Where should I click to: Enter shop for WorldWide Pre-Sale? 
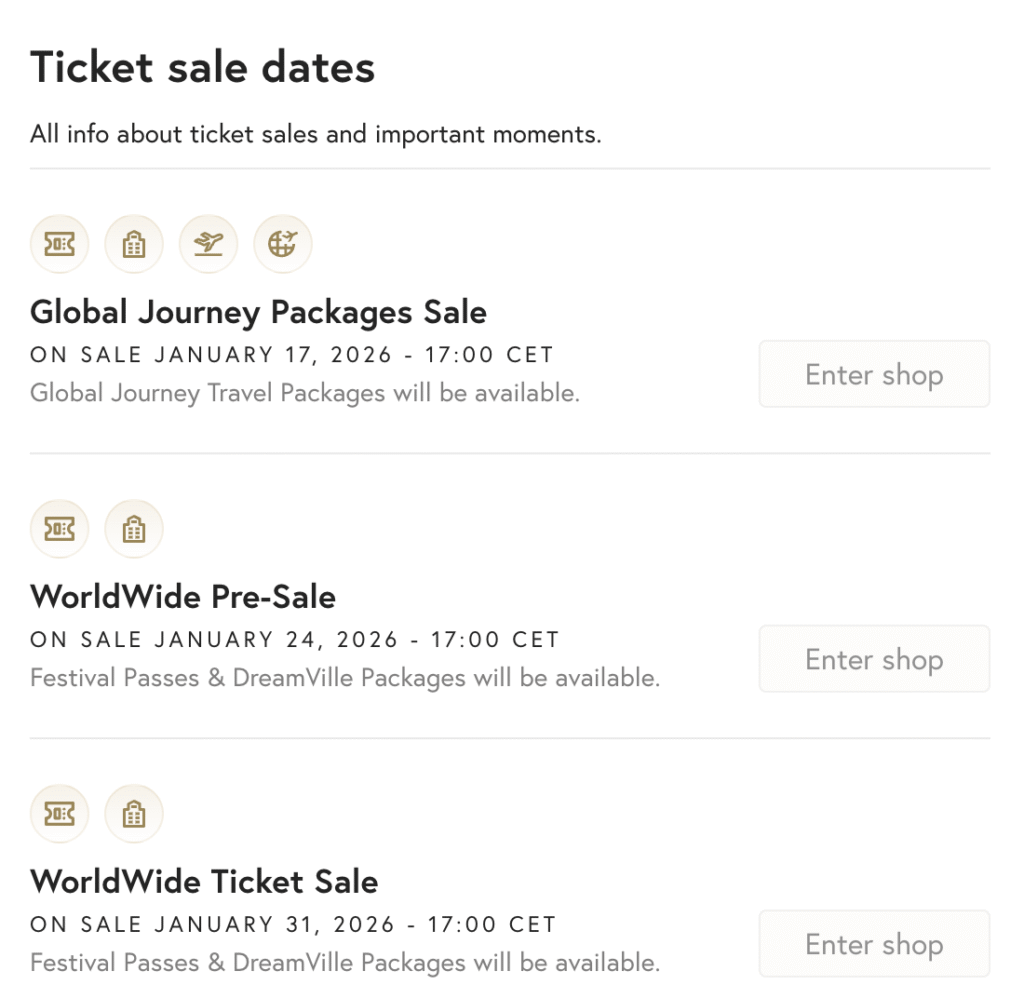pos(874,659)
